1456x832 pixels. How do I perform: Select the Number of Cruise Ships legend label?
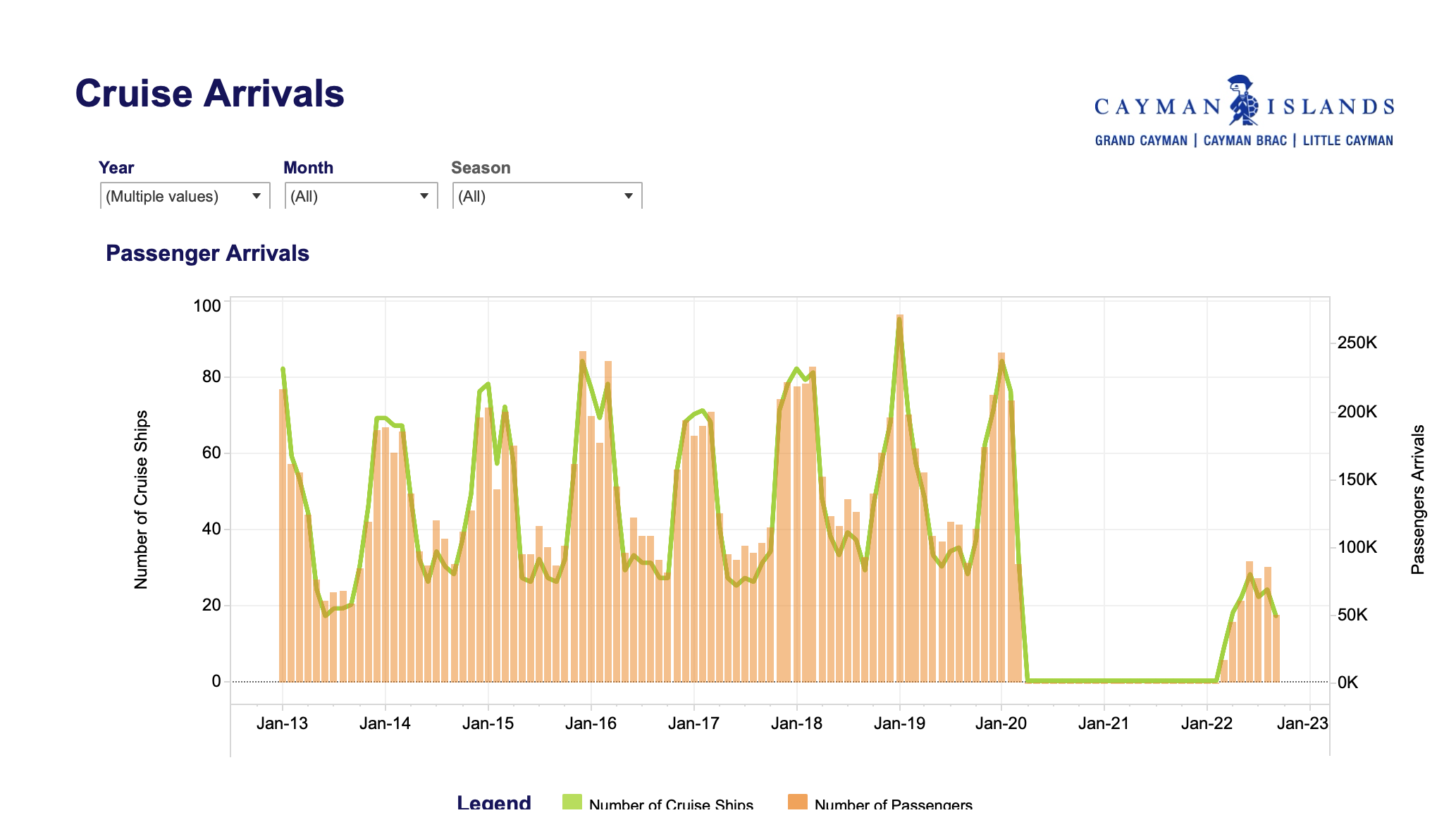(671, 805)
